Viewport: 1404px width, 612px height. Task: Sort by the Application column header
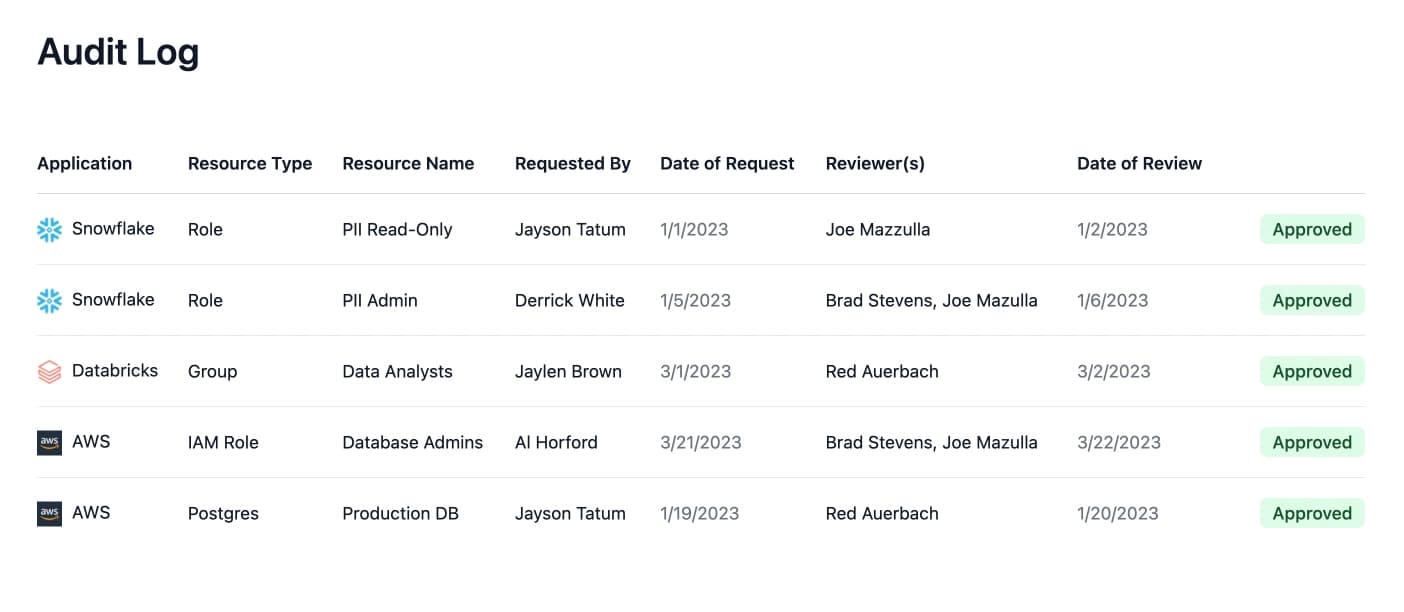click(84, 164)
